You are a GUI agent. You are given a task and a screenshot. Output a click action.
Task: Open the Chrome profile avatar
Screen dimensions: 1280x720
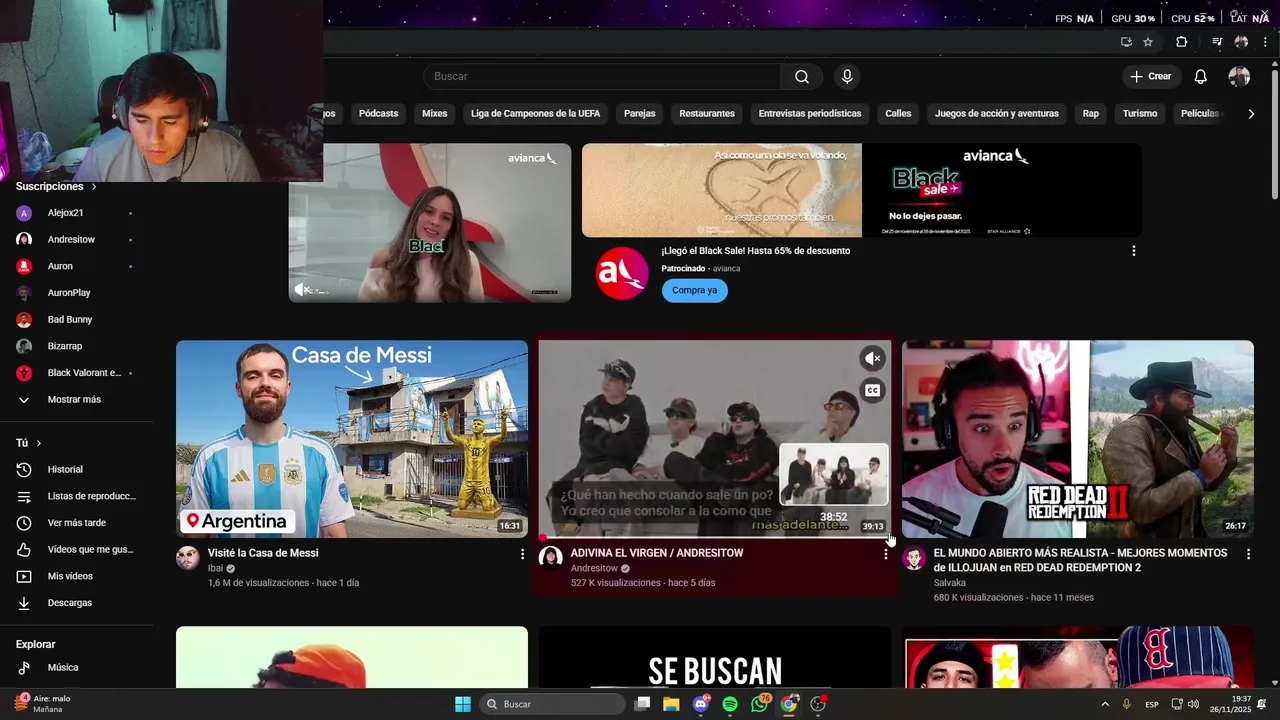1241,42
